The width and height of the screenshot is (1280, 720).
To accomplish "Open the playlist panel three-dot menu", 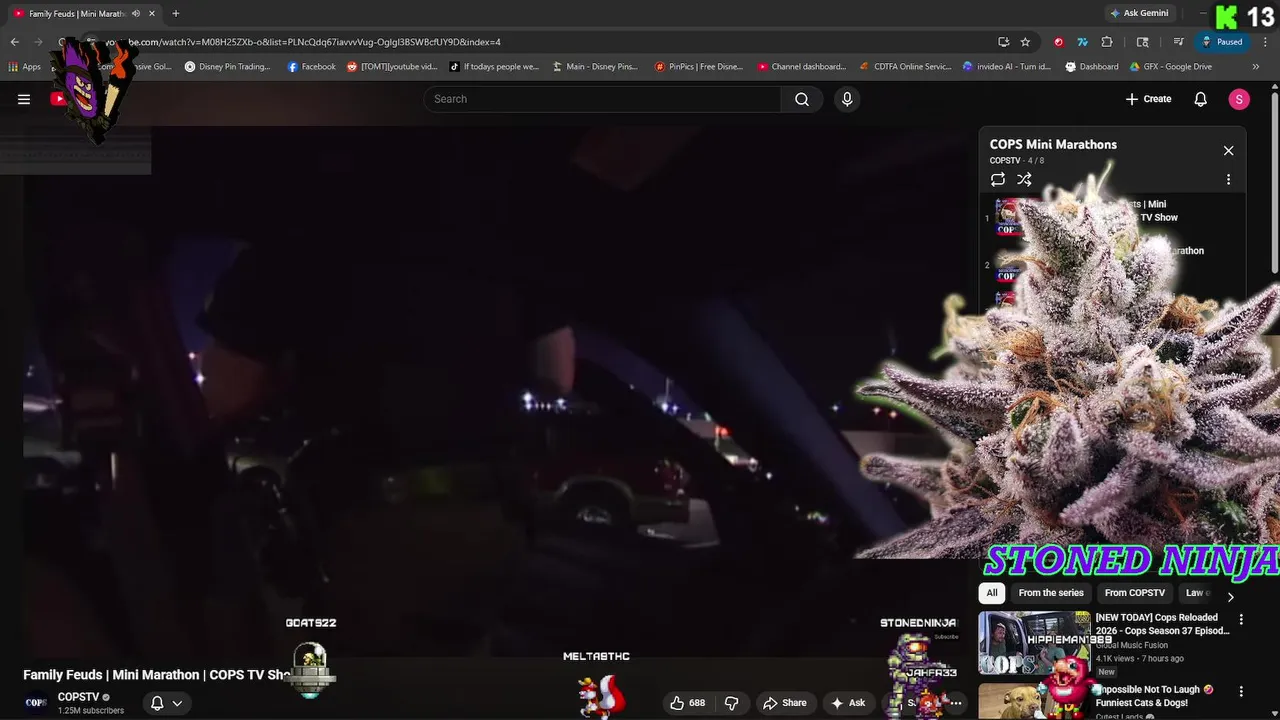I will point(1229,180).
